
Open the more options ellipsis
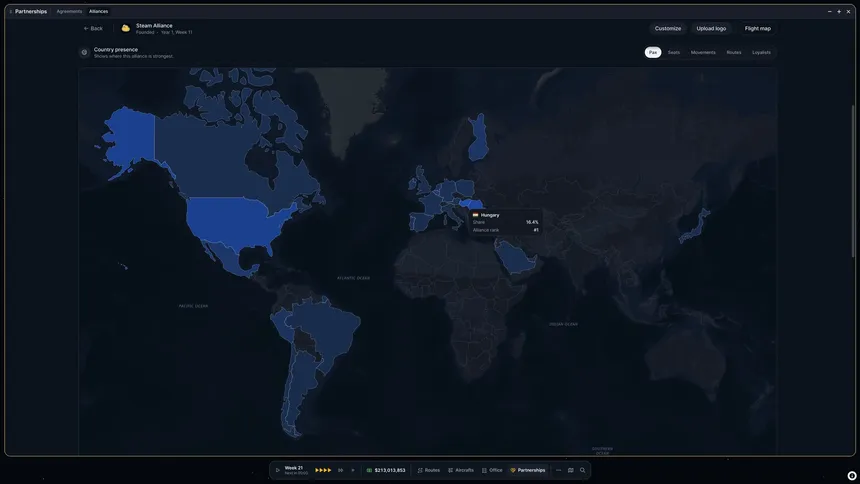558,470
